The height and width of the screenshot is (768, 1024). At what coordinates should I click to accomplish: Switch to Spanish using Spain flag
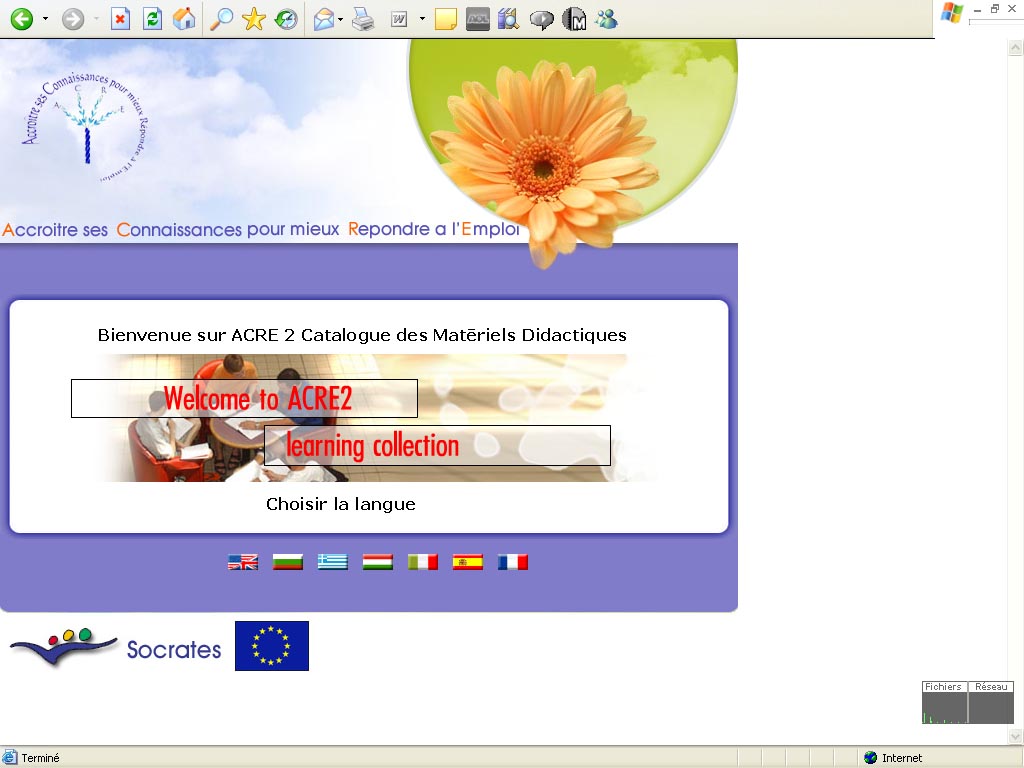point(468,562)
